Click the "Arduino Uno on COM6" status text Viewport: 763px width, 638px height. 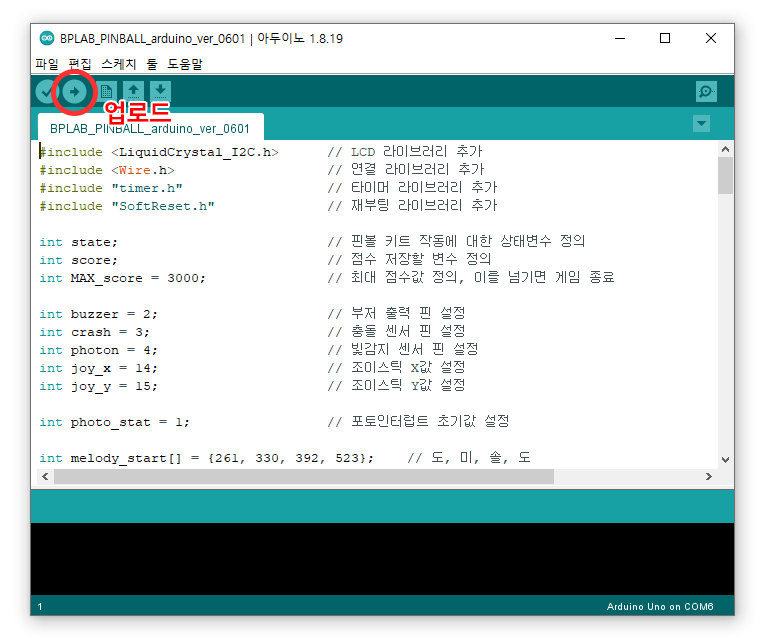point(660,606)
